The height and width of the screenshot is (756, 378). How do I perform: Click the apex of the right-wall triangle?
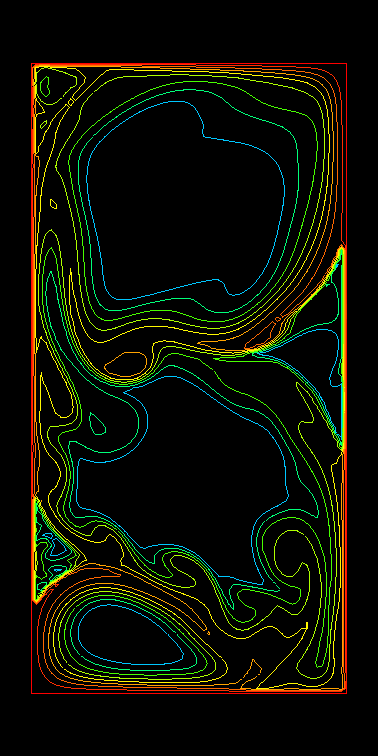point(342,247)
